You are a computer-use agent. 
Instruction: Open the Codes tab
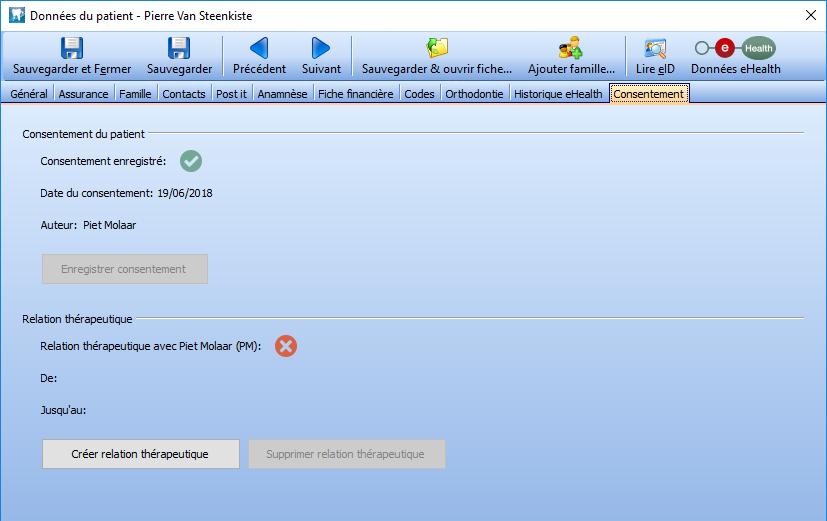(x=419, y=94)
